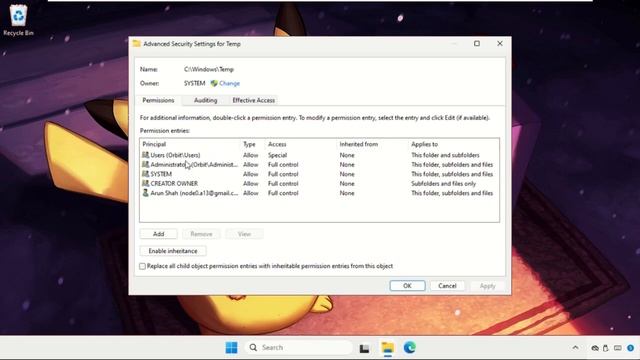
Task: Click the Arun Shah user icon
Action: 145,193
